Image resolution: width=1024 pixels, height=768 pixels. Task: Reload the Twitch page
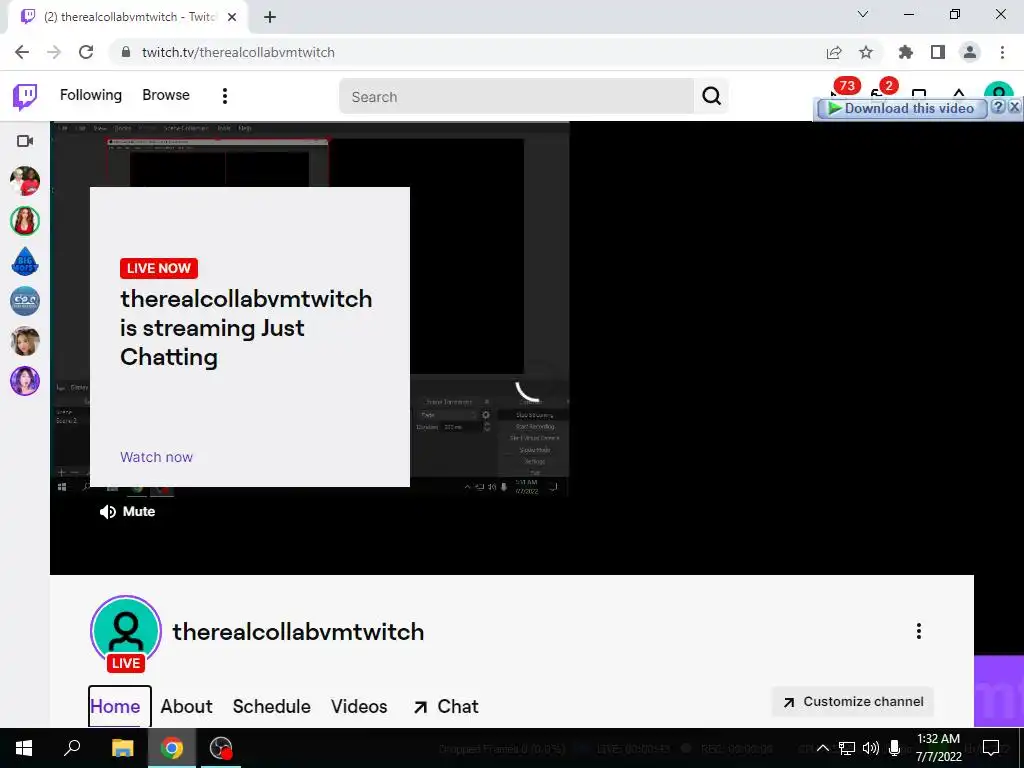click(x=86, y=52)
